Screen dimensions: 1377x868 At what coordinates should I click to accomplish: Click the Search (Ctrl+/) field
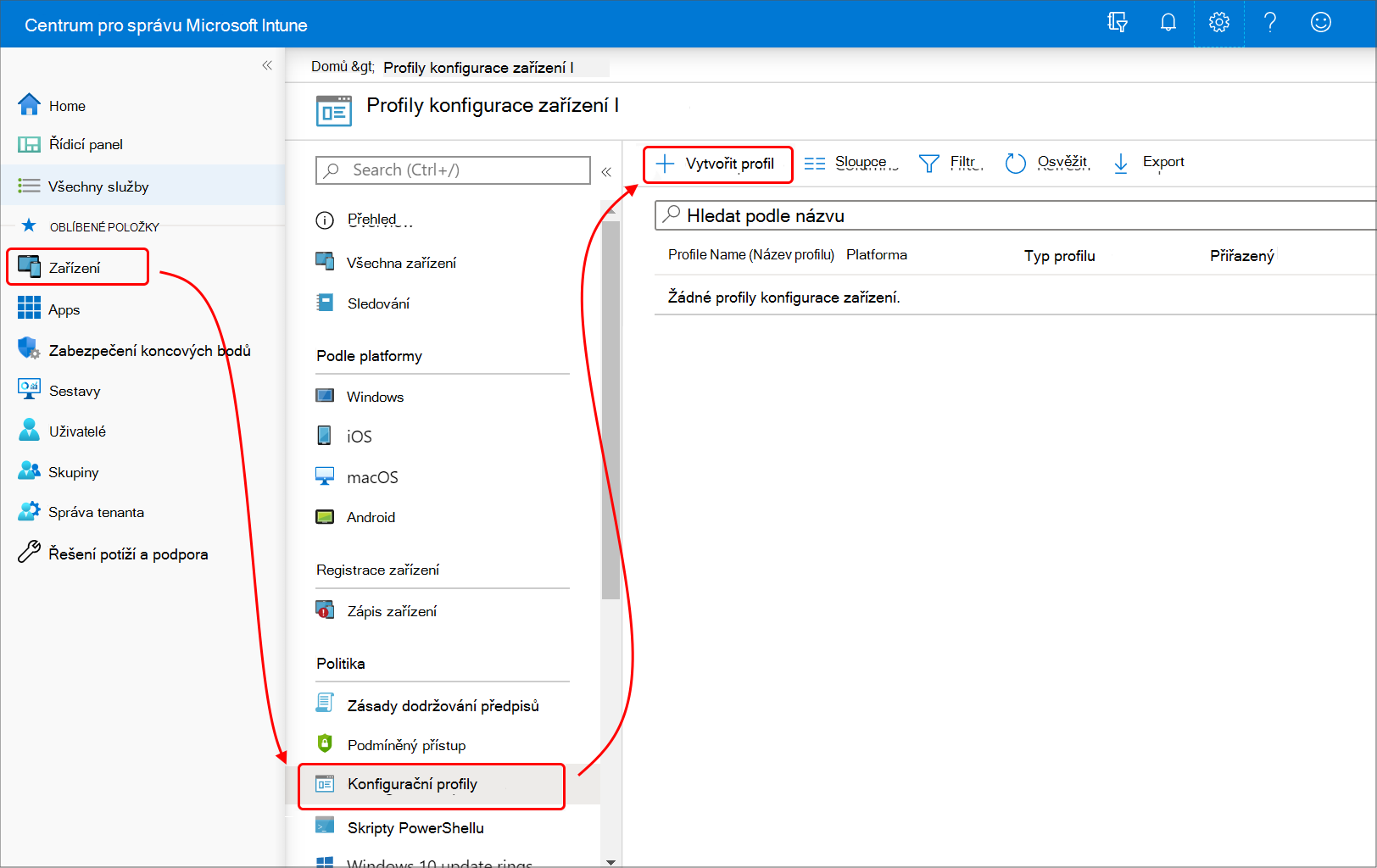(453, 170)
